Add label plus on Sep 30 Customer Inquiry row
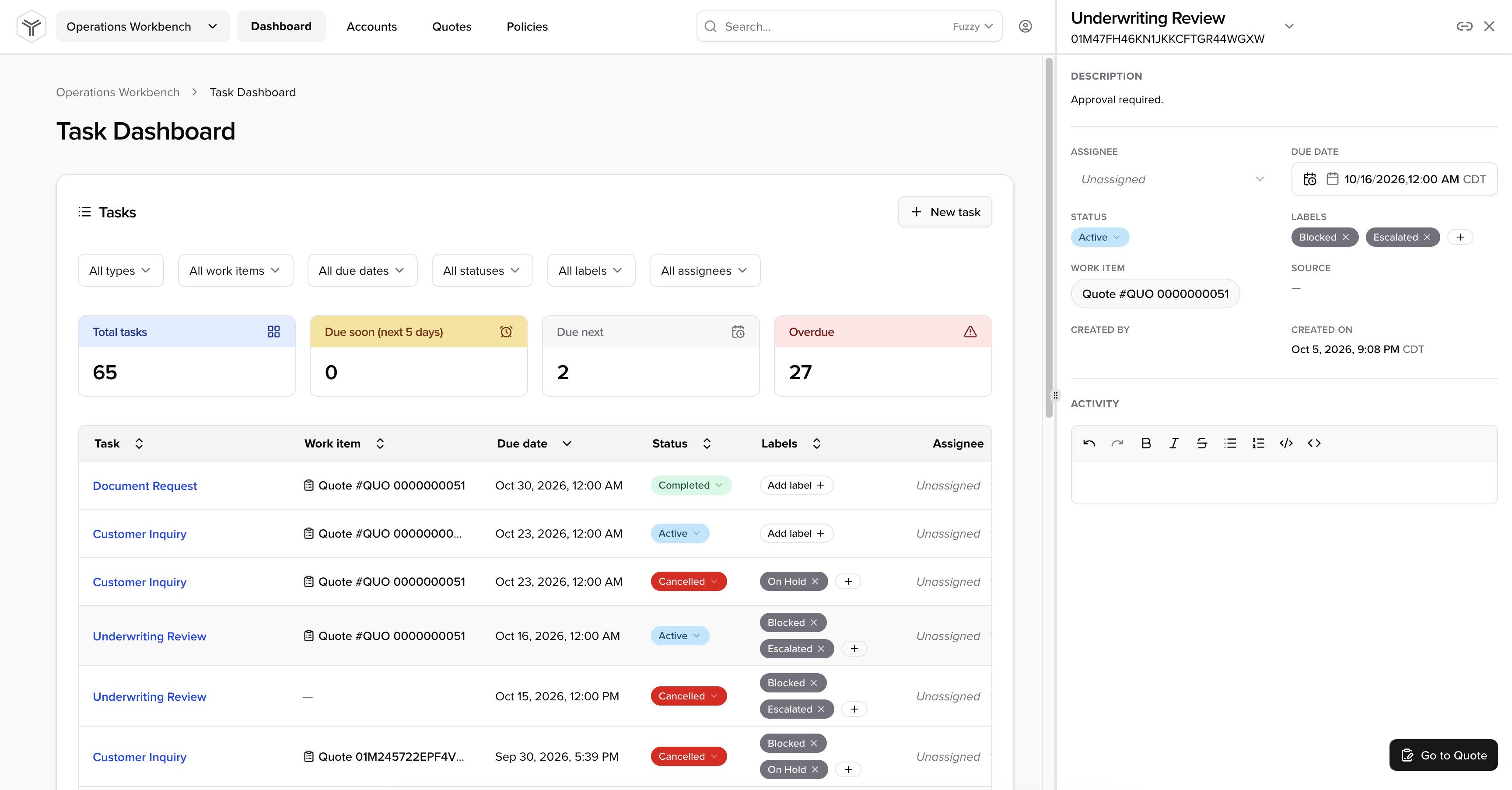1512x790 pixels. coord(848,769)
